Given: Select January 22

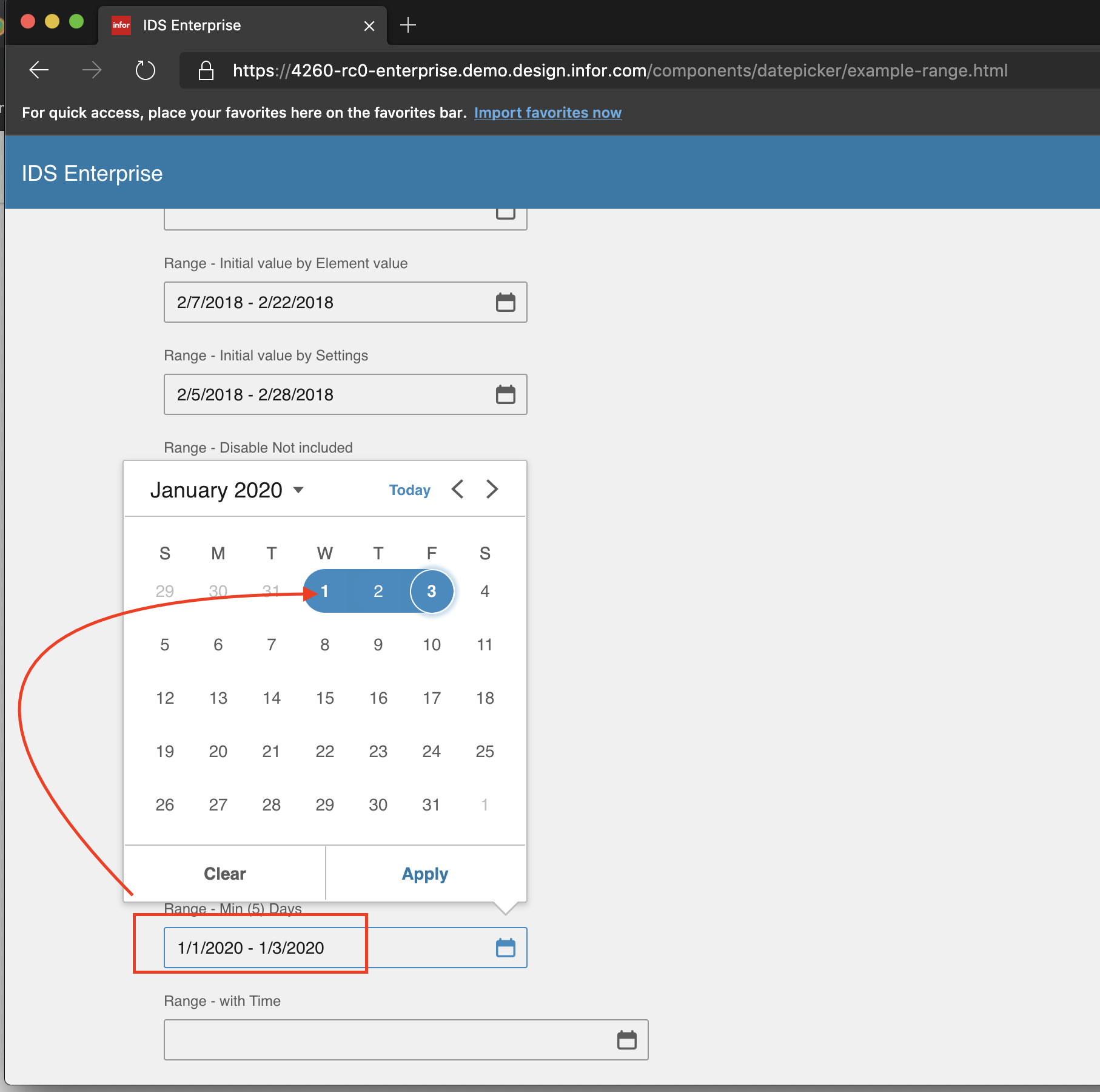Looking at the screenshot, I should tap(325, 751).
